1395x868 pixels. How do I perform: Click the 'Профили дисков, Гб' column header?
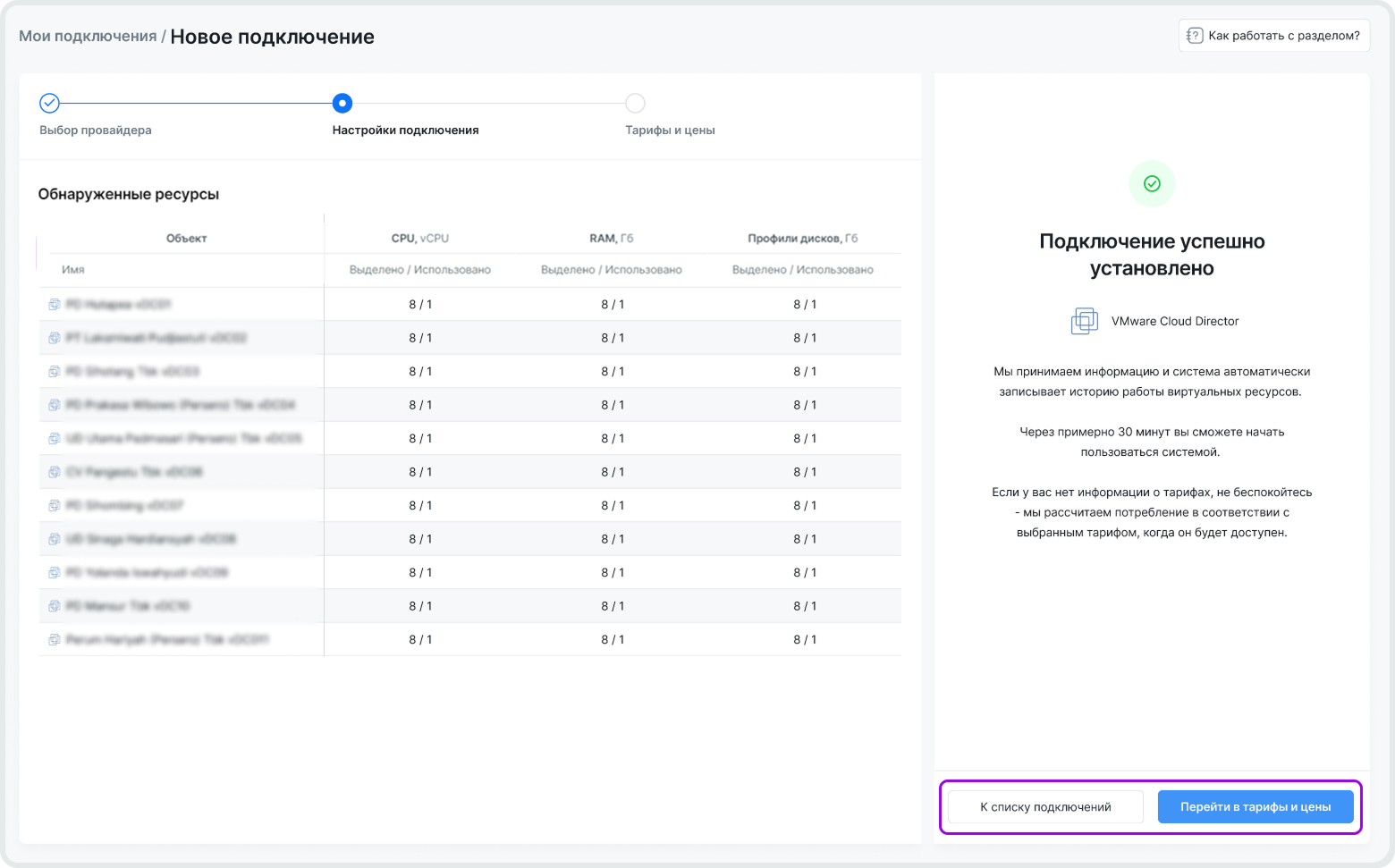pyautogui.click(x=802, y=239)
